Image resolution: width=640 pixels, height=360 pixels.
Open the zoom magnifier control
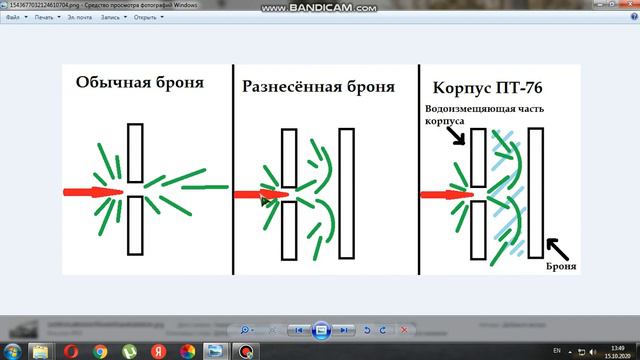[247, 330]
